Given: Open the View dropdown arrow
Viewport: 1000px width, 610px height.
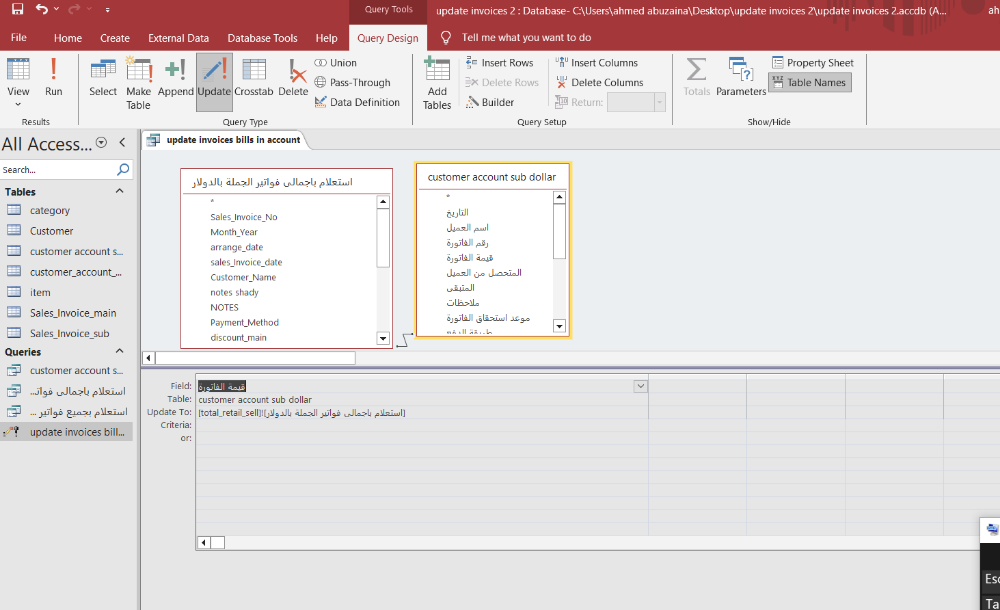Looking at the screenshot, I should 18,104.
